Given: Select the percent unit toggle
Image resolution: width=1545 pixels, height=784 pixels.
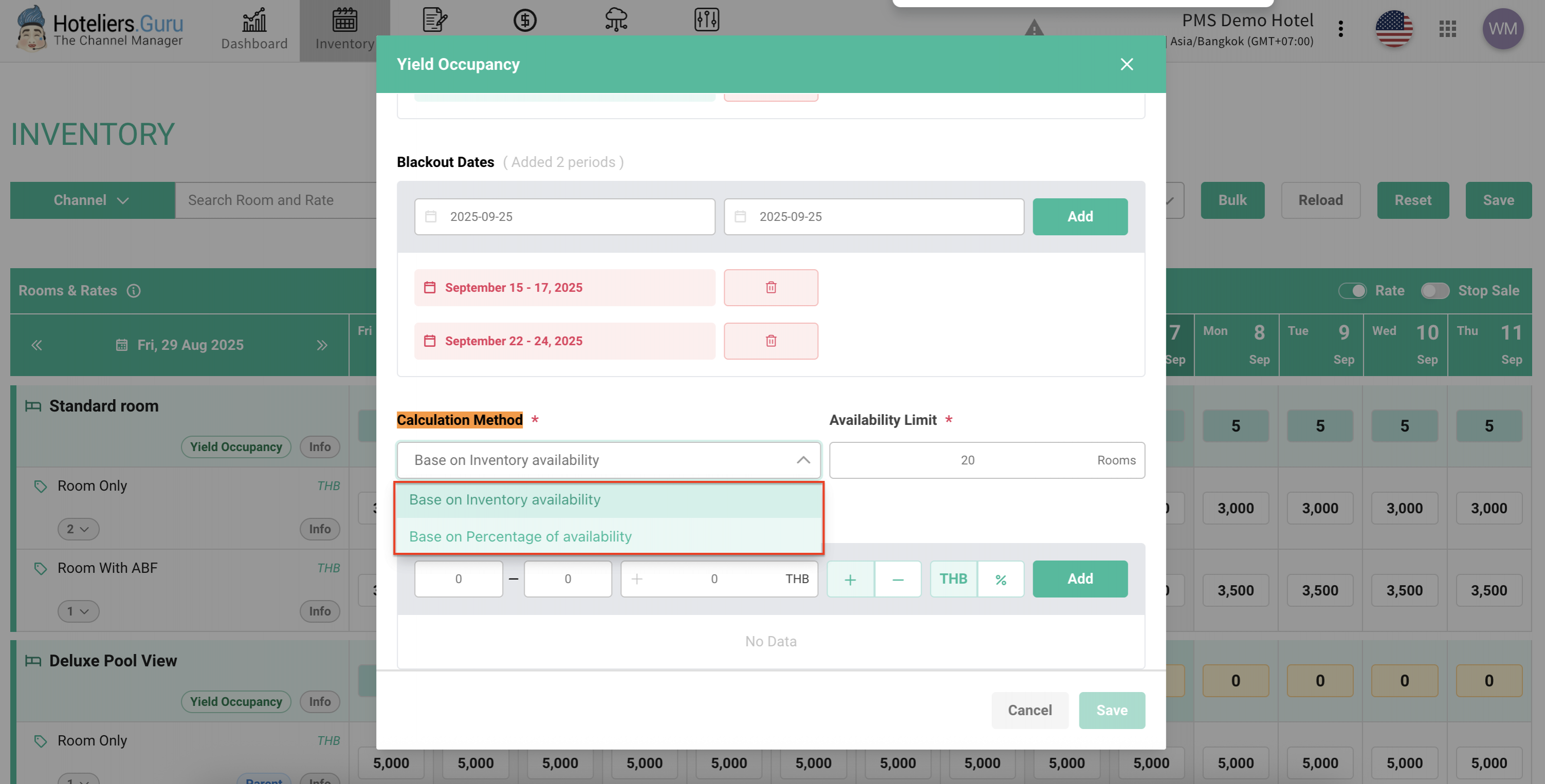Looking at the screenshot, I should (x=1000, y=579).
